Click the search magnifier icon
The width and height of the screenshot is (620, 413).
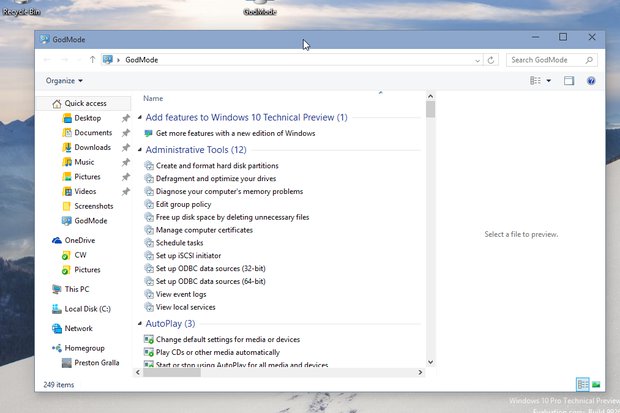(x=589, y=60)
